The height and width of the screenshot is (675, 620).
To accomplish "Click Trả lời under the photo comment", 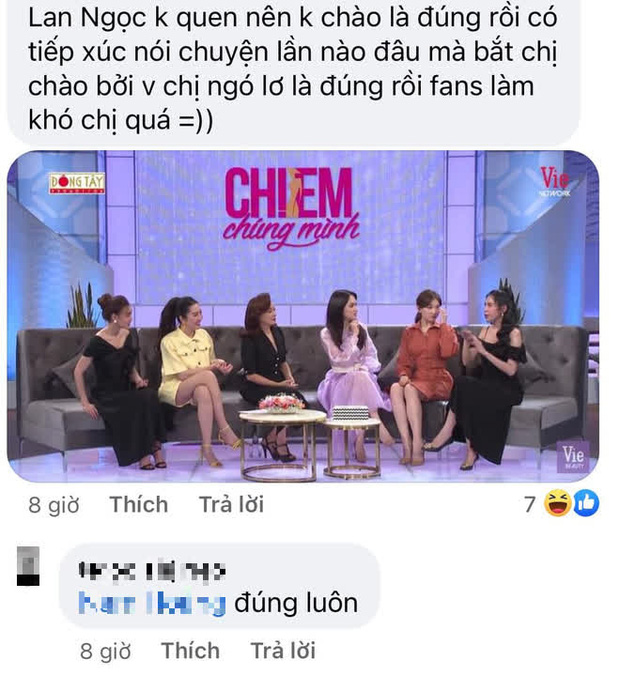I will click(x=231, y=505).
